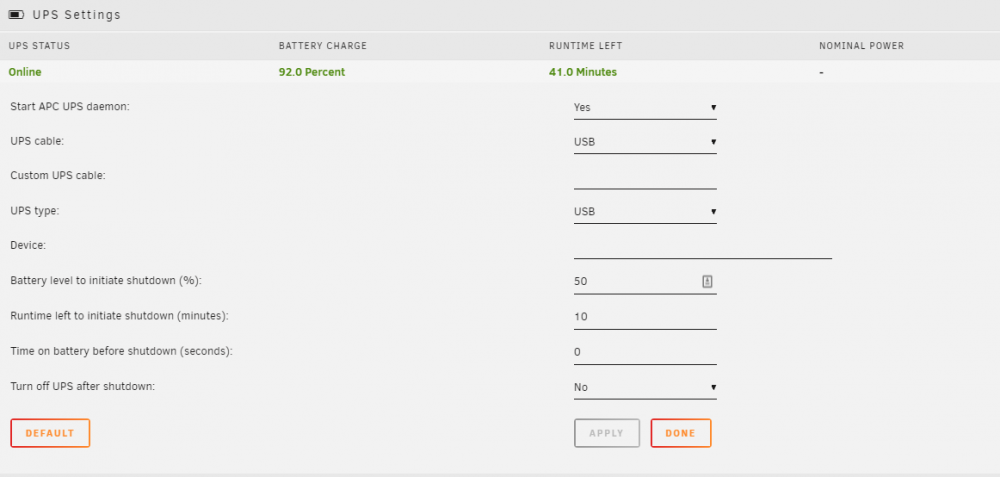Click the Custom UPS cable input field

[x=645, y=177]
